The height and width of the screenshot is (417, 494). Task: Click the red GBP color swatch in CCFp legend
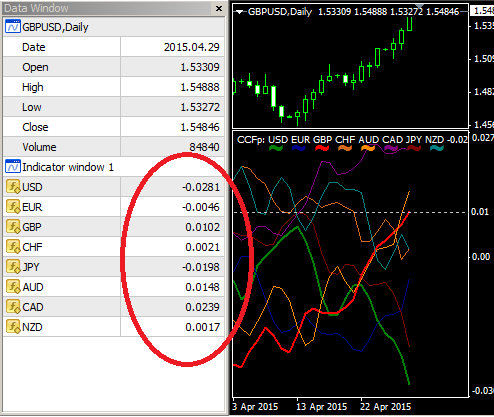322,148
